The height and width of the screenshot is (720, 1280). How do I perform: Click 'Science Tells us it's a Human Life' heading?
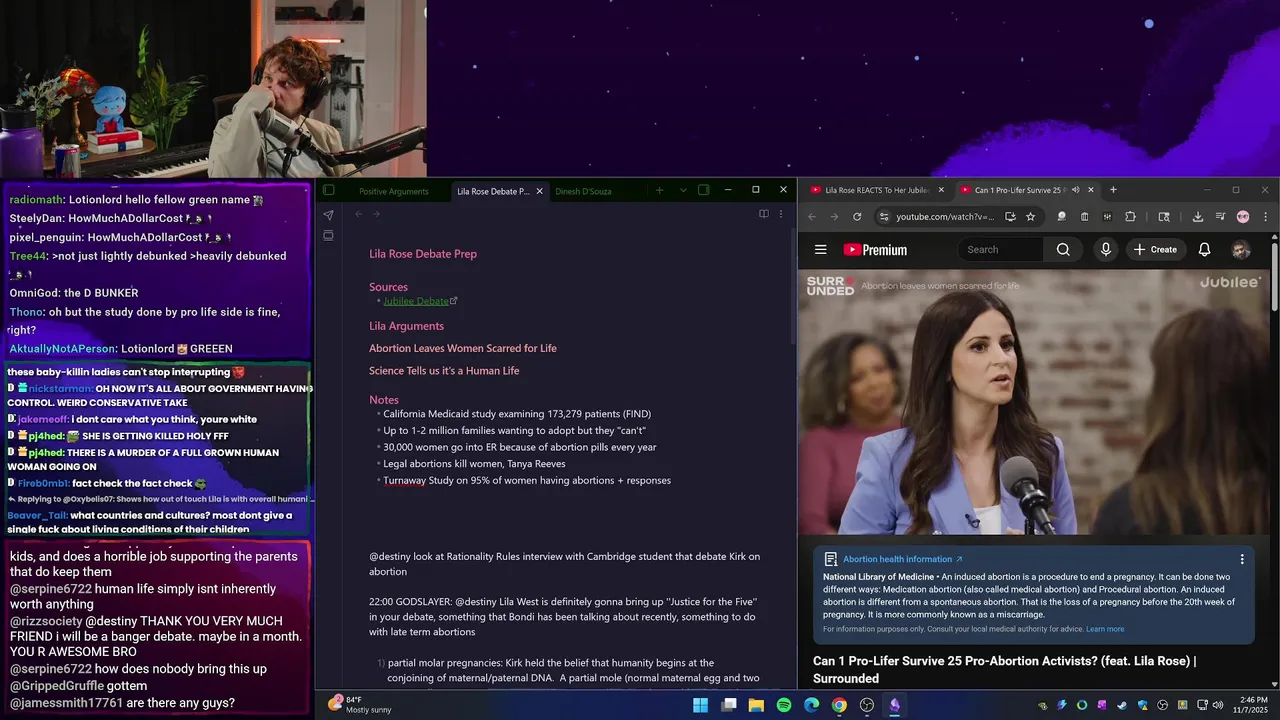pyautogui.click(x=444, y=371)
